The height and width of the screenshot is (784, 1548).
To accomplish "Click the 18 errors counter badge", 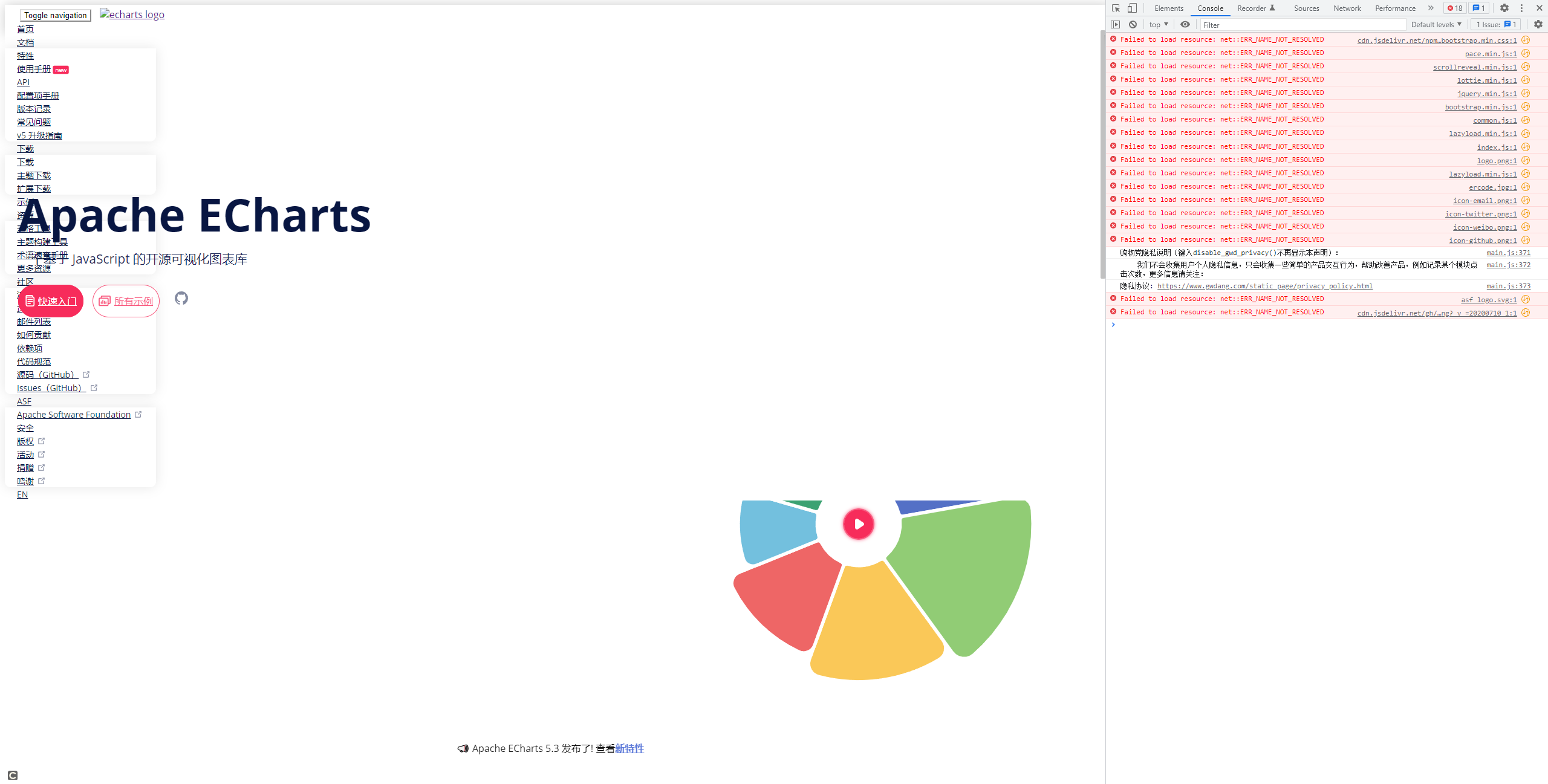I will 1455,8.
